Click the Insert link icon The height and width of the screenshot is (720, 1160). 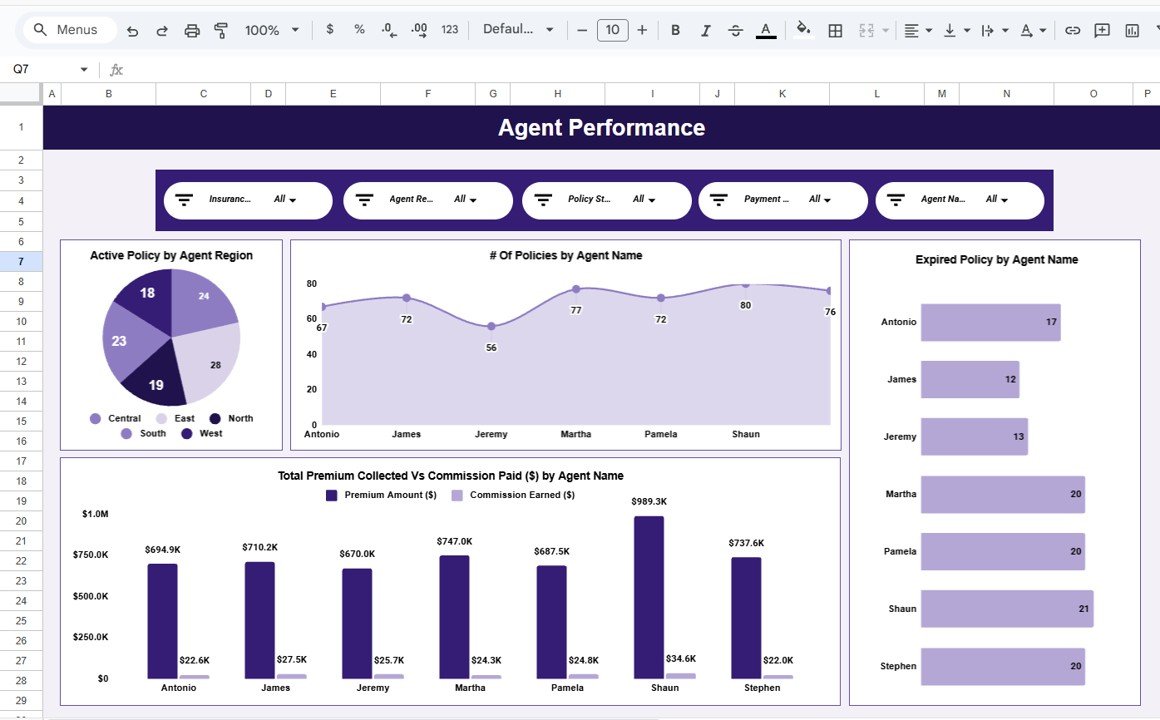pos(1071,30)
